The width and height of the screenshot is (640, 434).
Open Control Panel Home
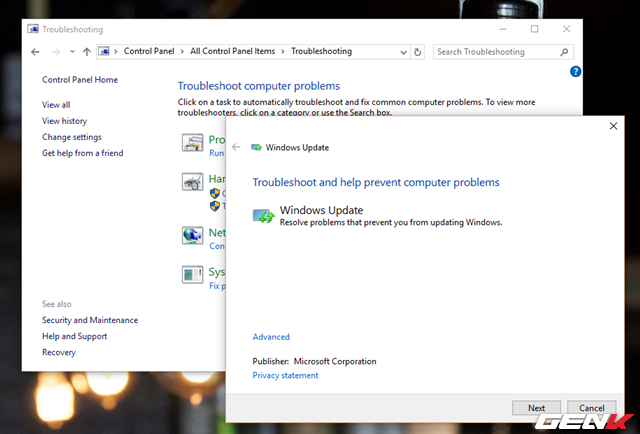point(80,80)
